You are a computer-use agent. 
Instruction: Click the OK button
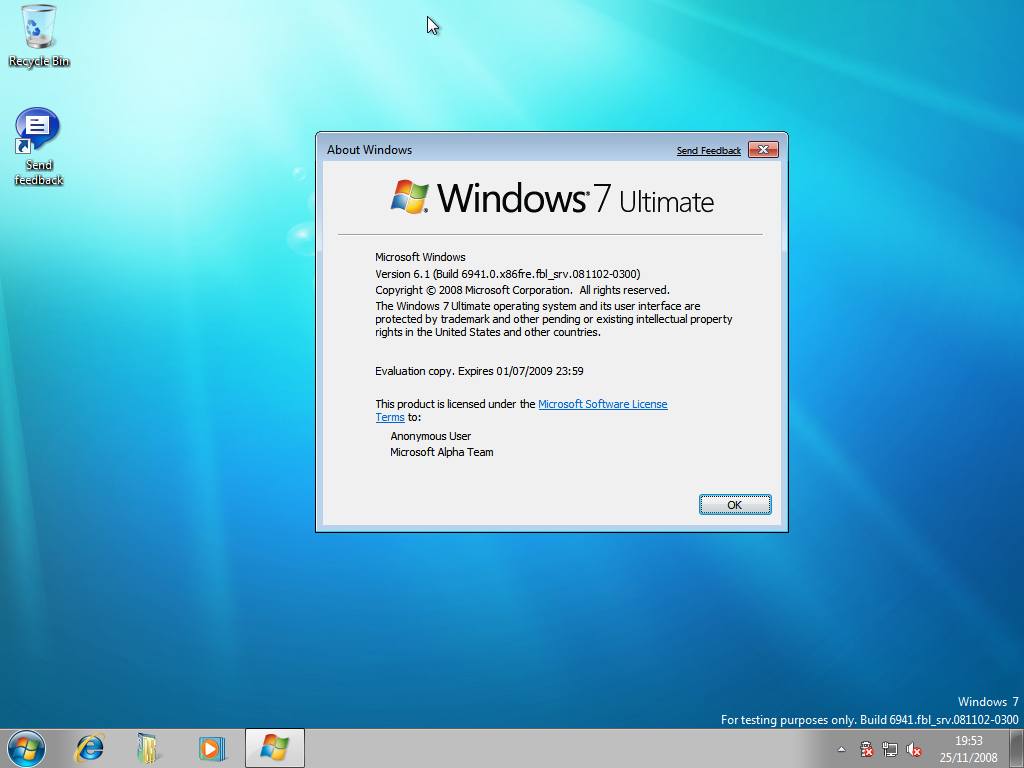click(735, 505)
